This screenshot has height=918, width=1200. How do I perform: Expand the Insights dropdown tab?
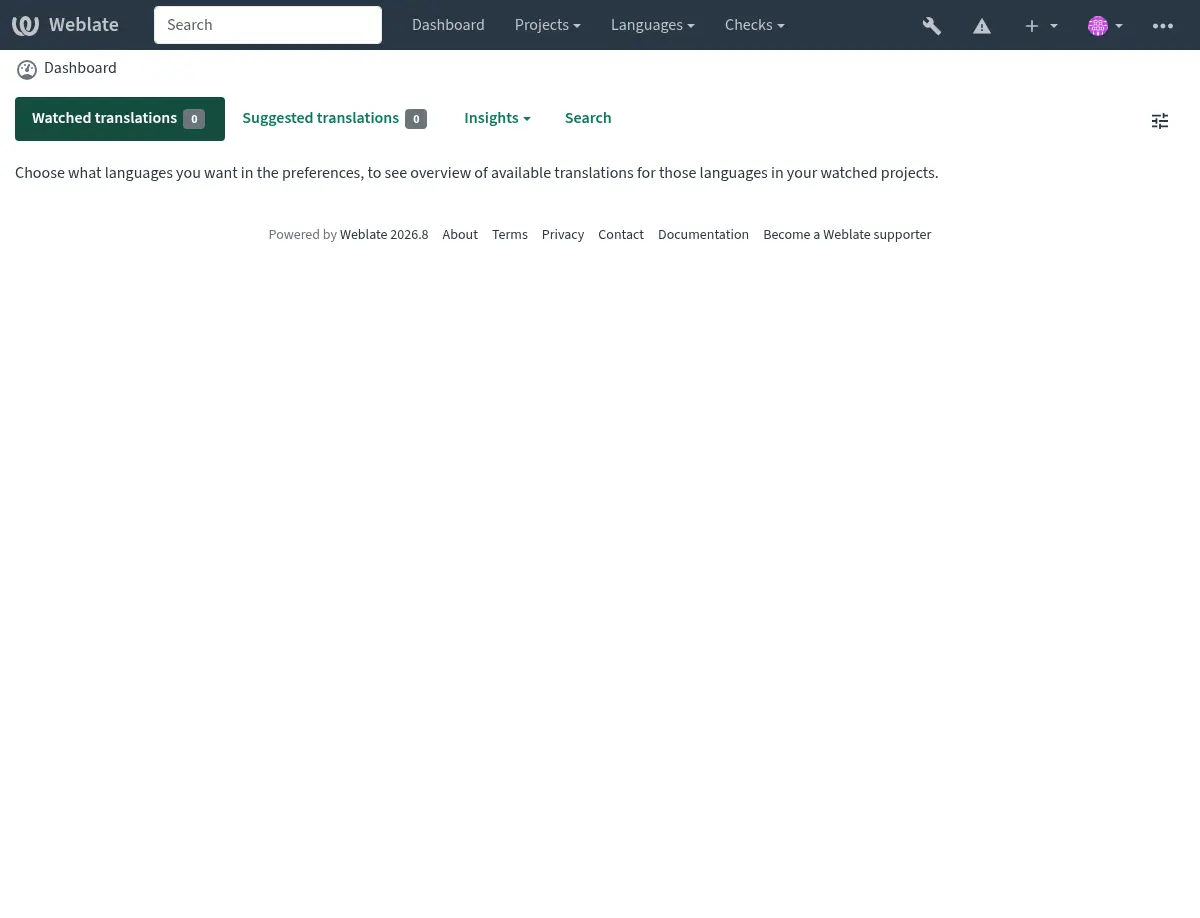tap(497, 119)
